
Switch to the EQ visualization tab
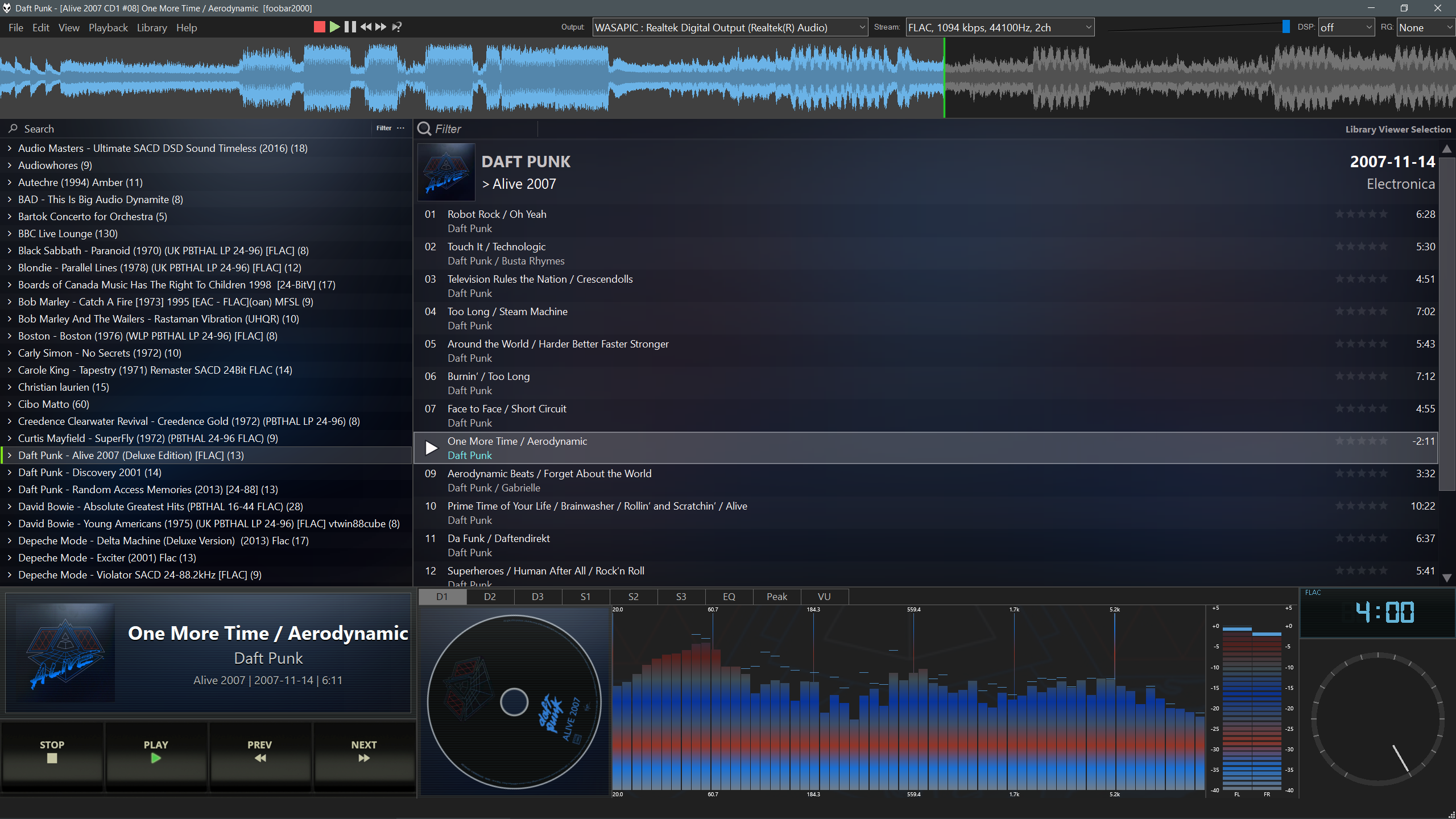coord(729,596)
